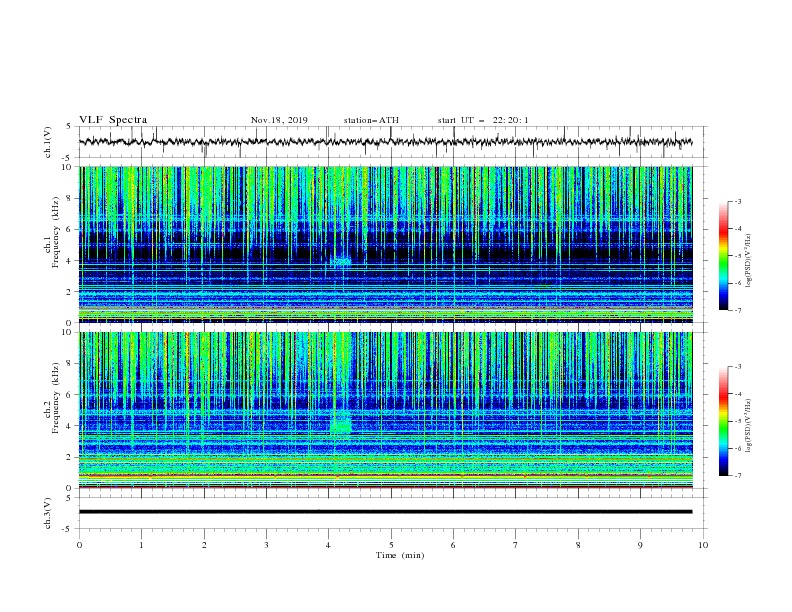Click time axis tick label "9"
The height and width of the screenshot is (612, 792).
click(640, 545)
